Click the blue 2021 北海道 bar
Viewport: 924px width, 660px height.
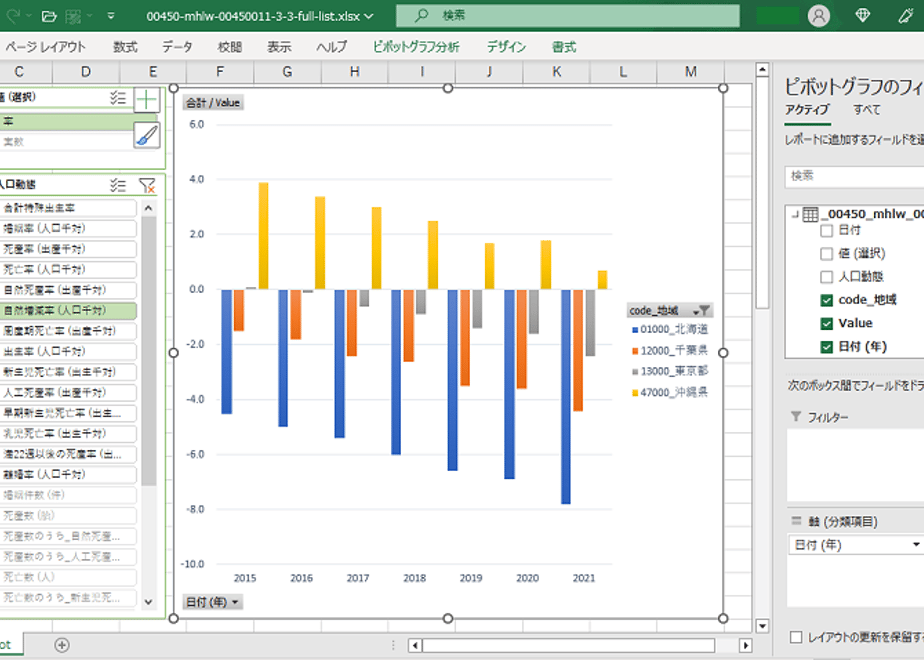pos(566,397)
